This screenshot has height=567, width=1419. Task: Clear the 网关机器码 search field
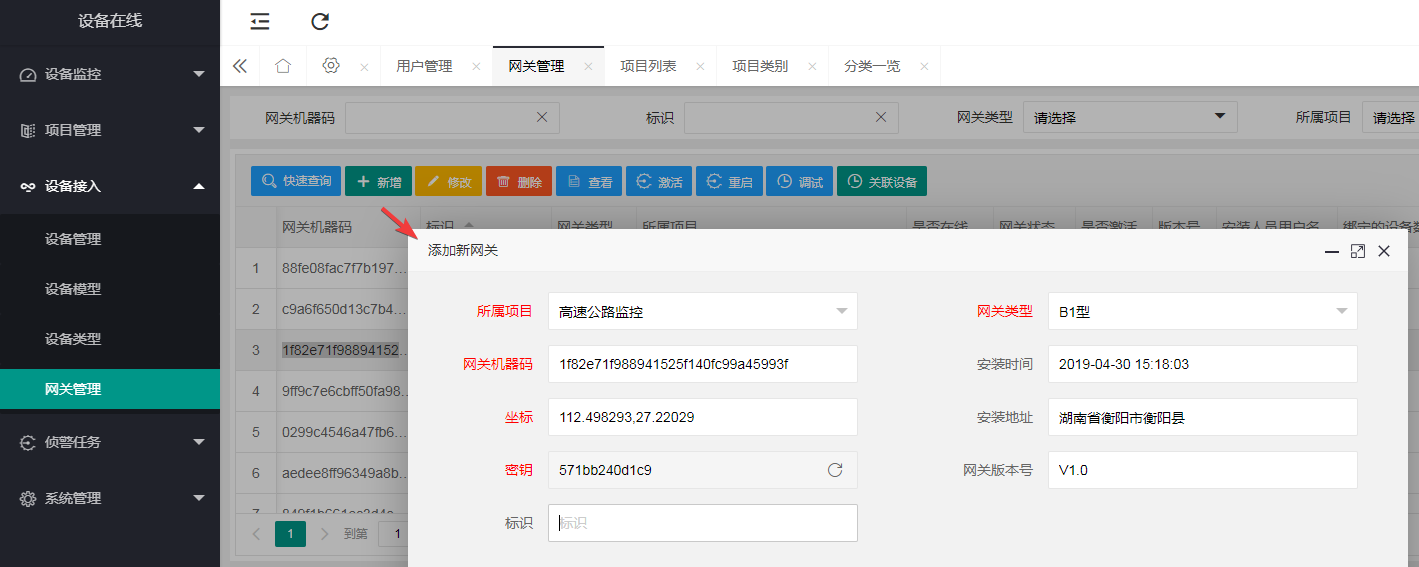point(542,117)
